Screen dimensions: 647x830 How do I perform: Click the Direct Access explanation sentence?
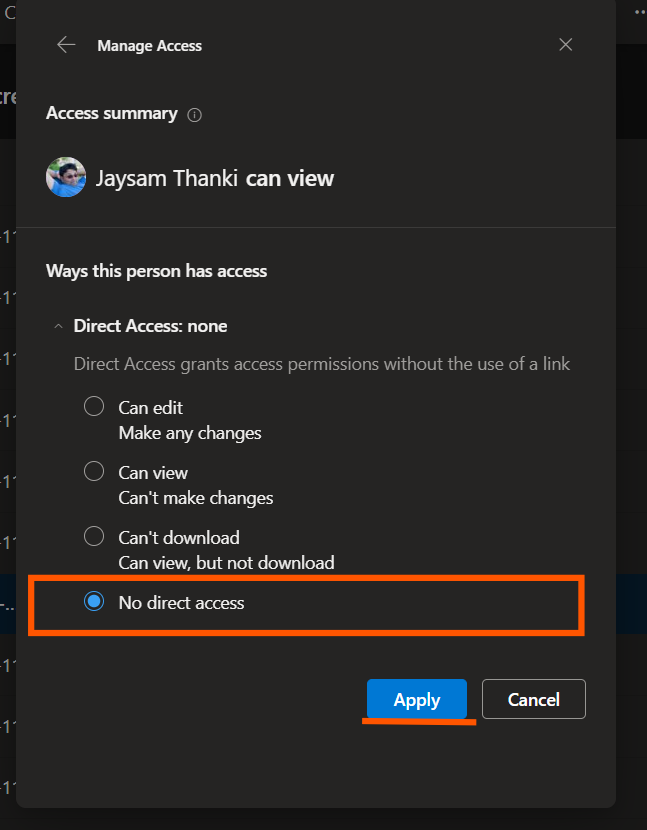(x=322, y=364)
